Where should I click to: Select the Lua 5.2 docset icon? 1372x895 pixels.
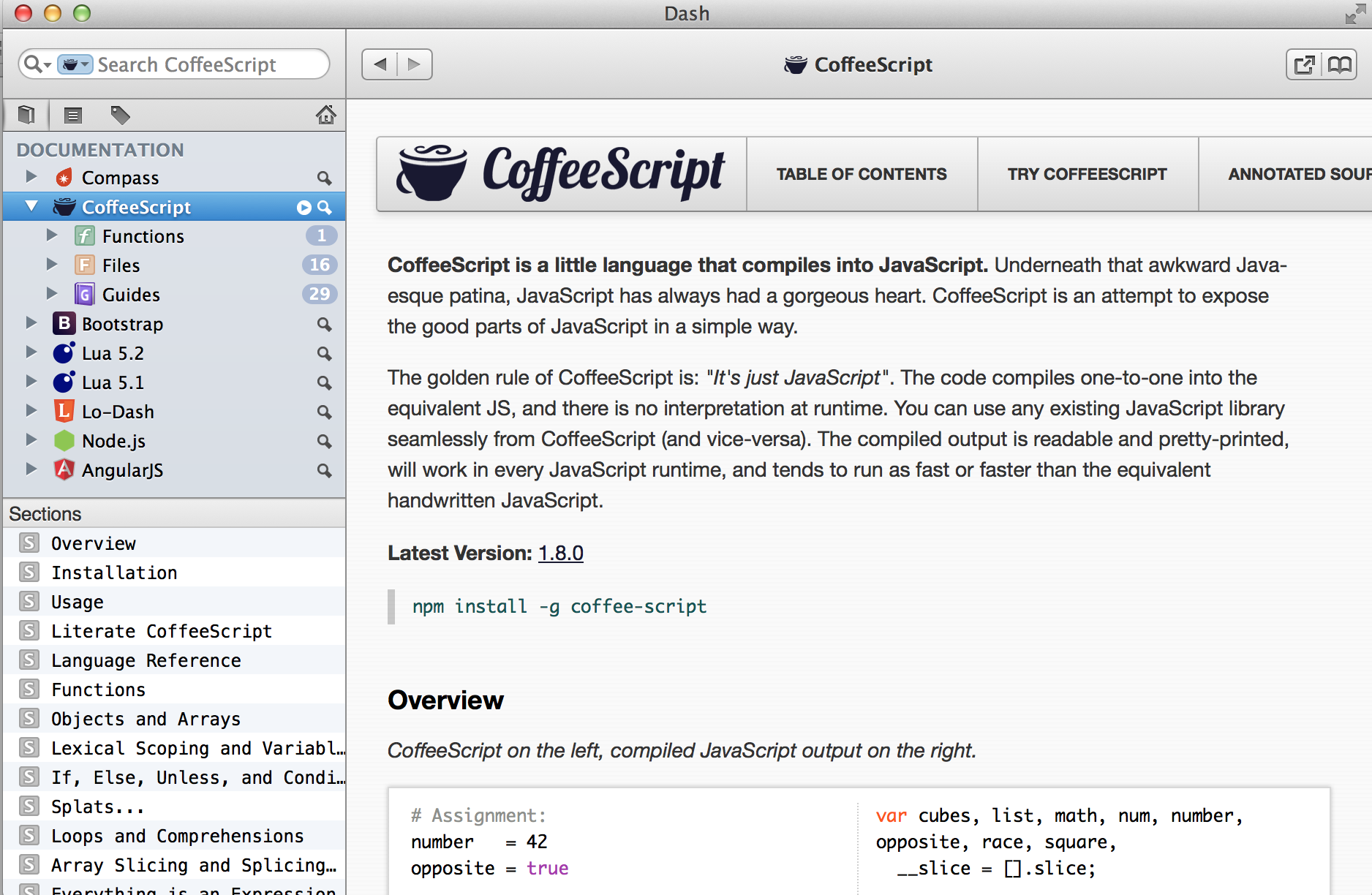[x=64, y=352]
